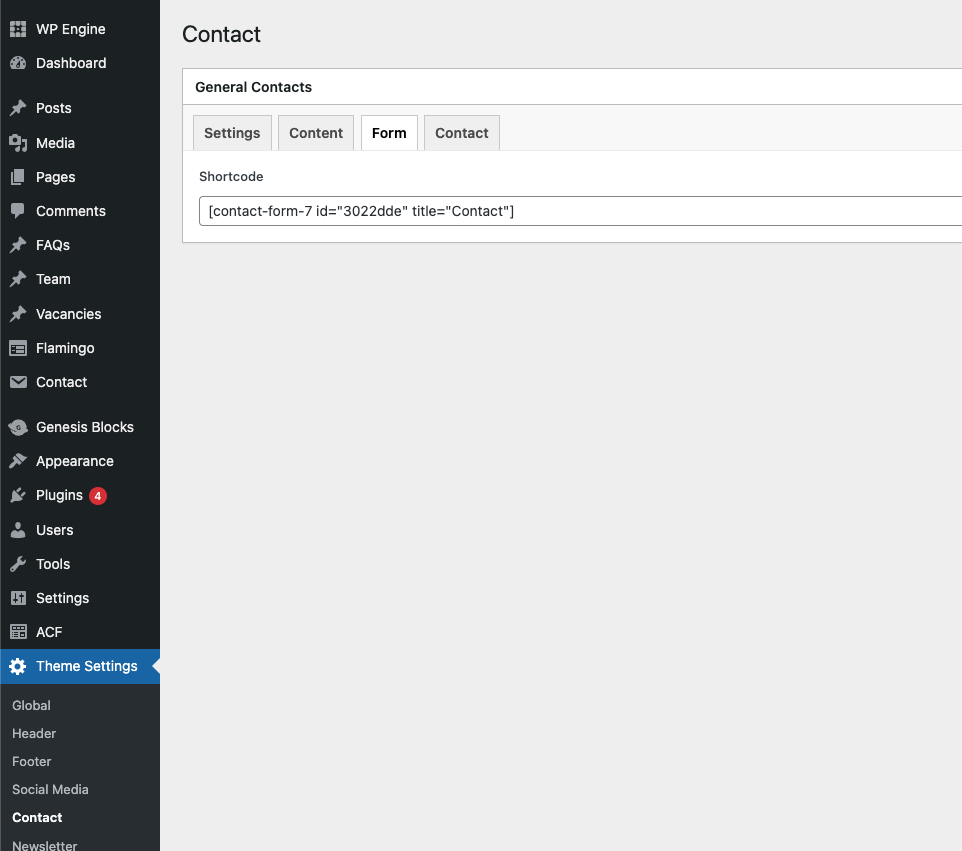Open the Footer theme submenu
This screenshot has height=851, width=962.
click(x=31, y=761)
